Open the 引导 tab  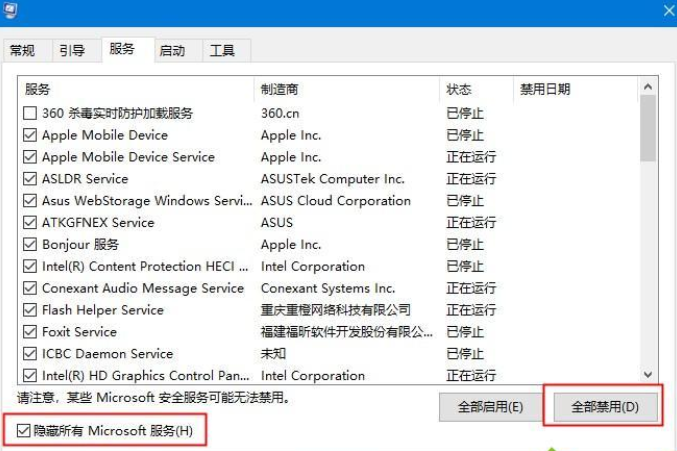click(72, 51)
